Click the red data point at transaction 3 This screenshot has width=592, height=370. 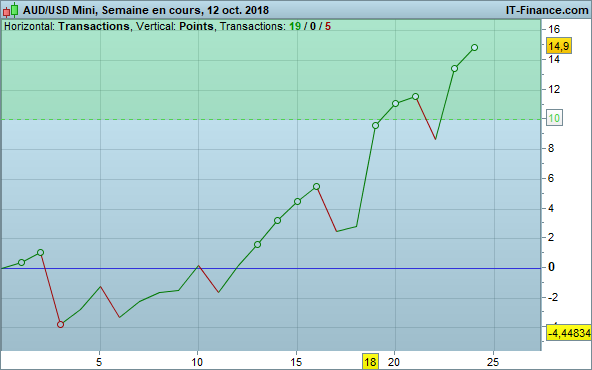tap(60, 324)
